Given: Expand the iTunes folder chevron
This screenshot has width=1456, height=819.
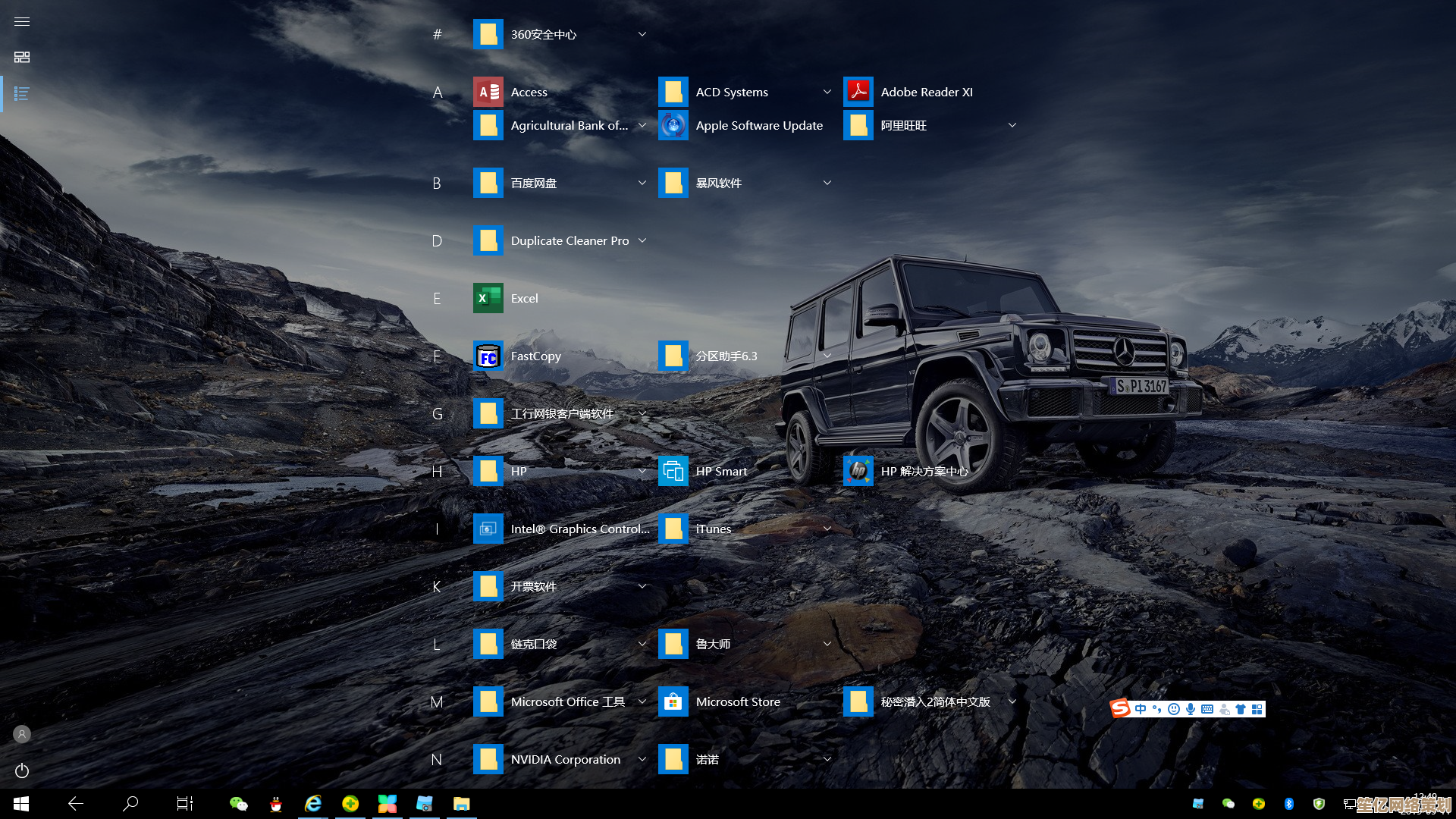Looking at the screenshot, I should point(827,529).
